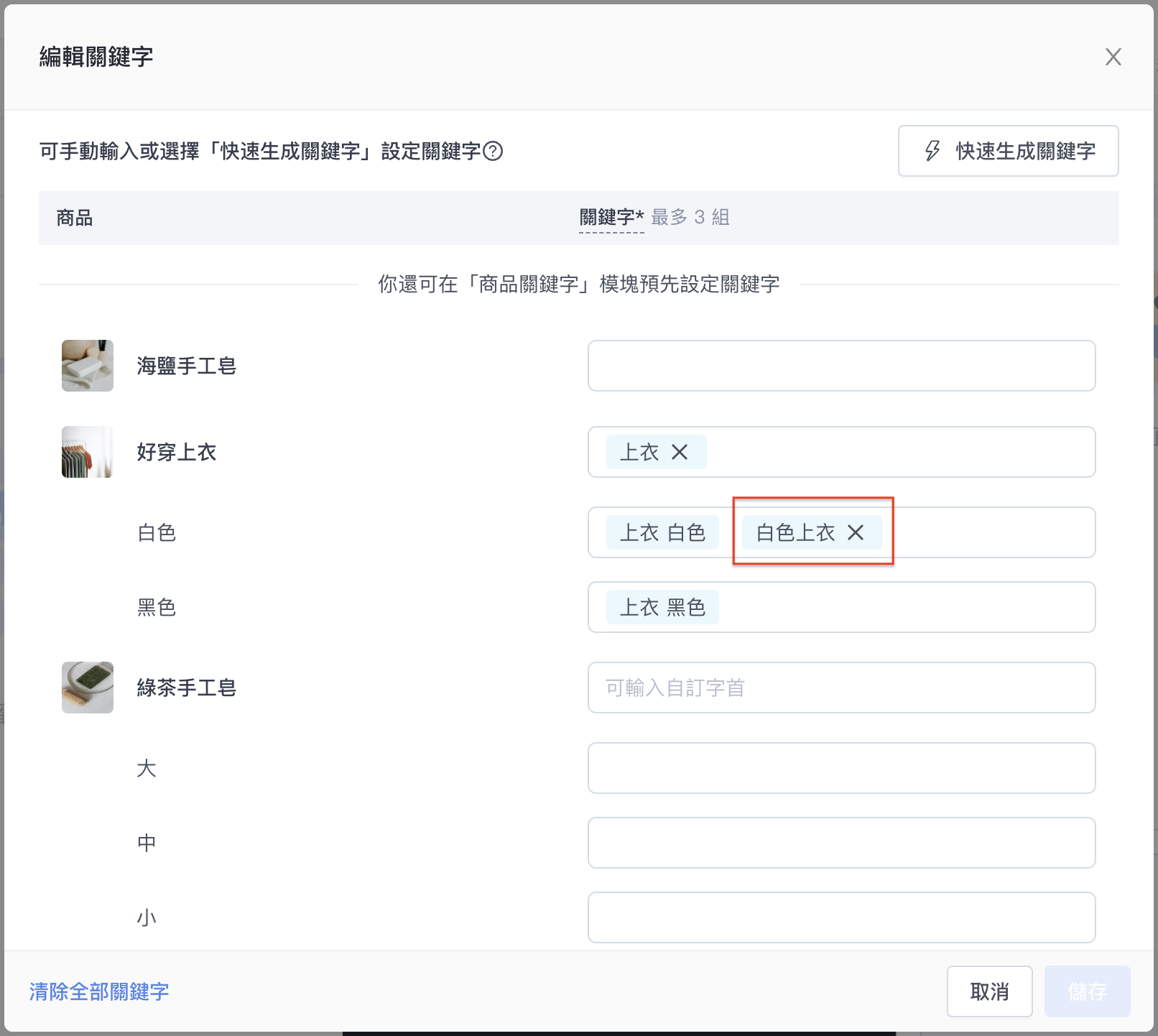Select the 上衣 白色 keyword tag

tap(662, 532)
